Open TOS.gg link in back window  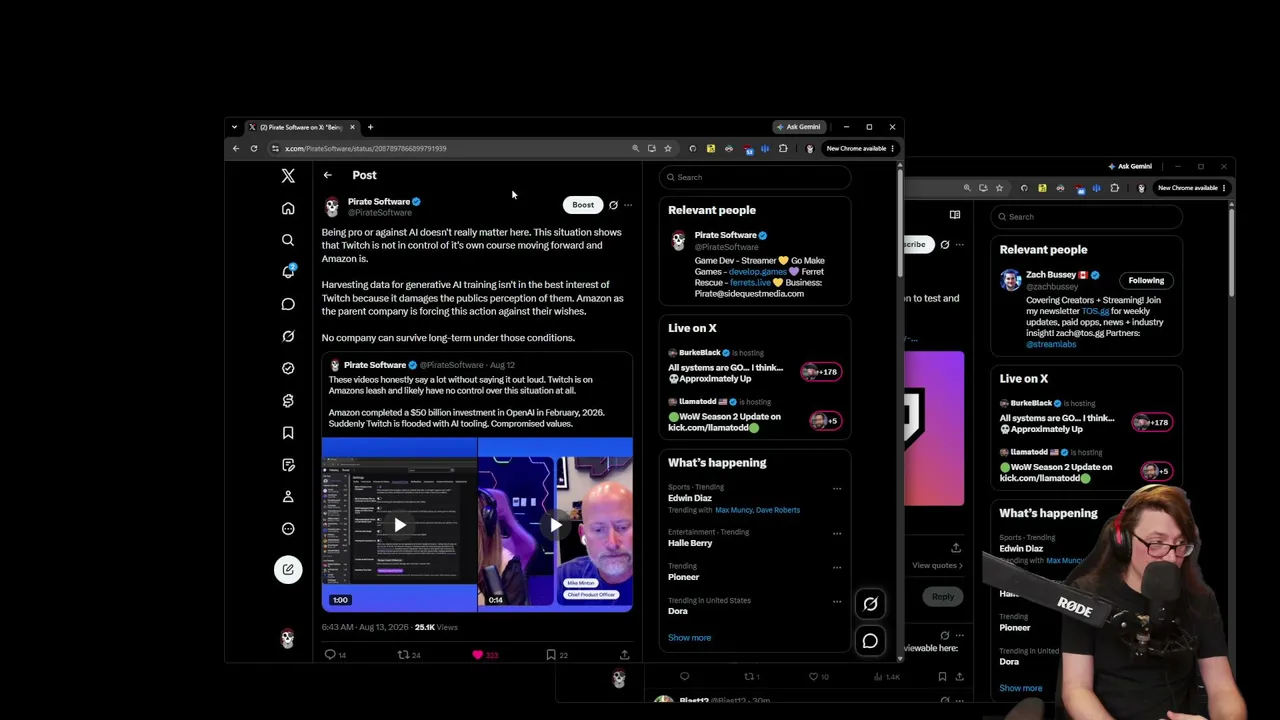(x=1095, y=311)
